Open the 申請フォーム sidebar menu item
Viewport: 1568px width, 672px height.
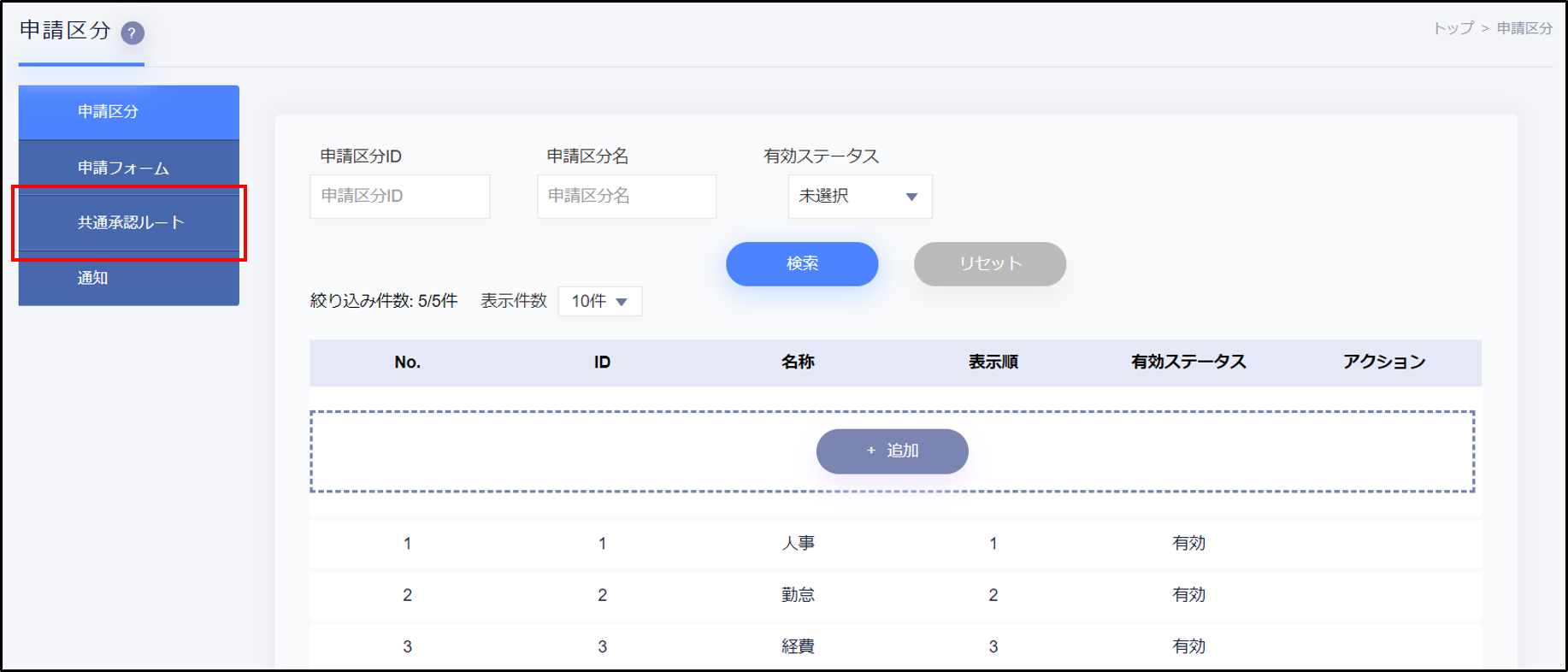(x=129, y=168)
